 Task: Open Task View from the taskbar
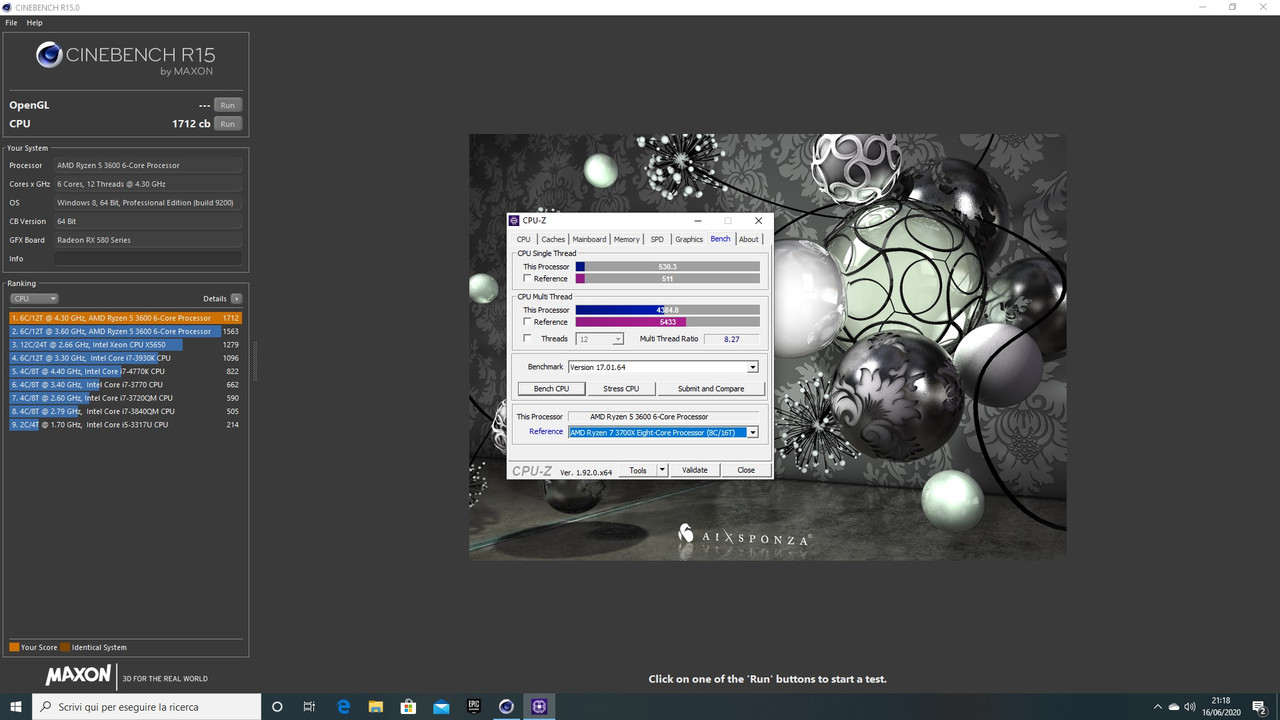pyautogui.click(x=309, y=706)
